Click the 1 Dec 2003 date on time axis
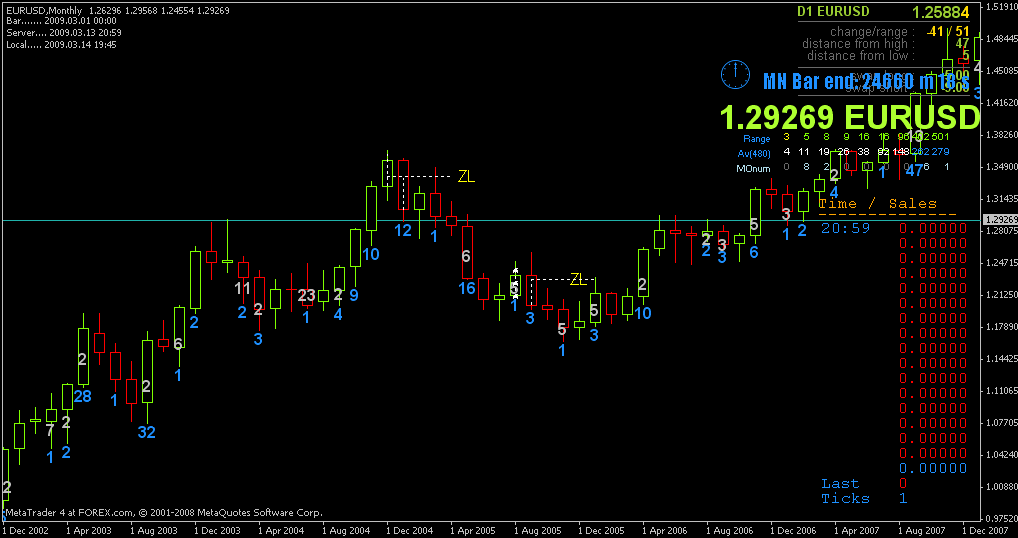 pyautogui.click(x=218, y=530)
